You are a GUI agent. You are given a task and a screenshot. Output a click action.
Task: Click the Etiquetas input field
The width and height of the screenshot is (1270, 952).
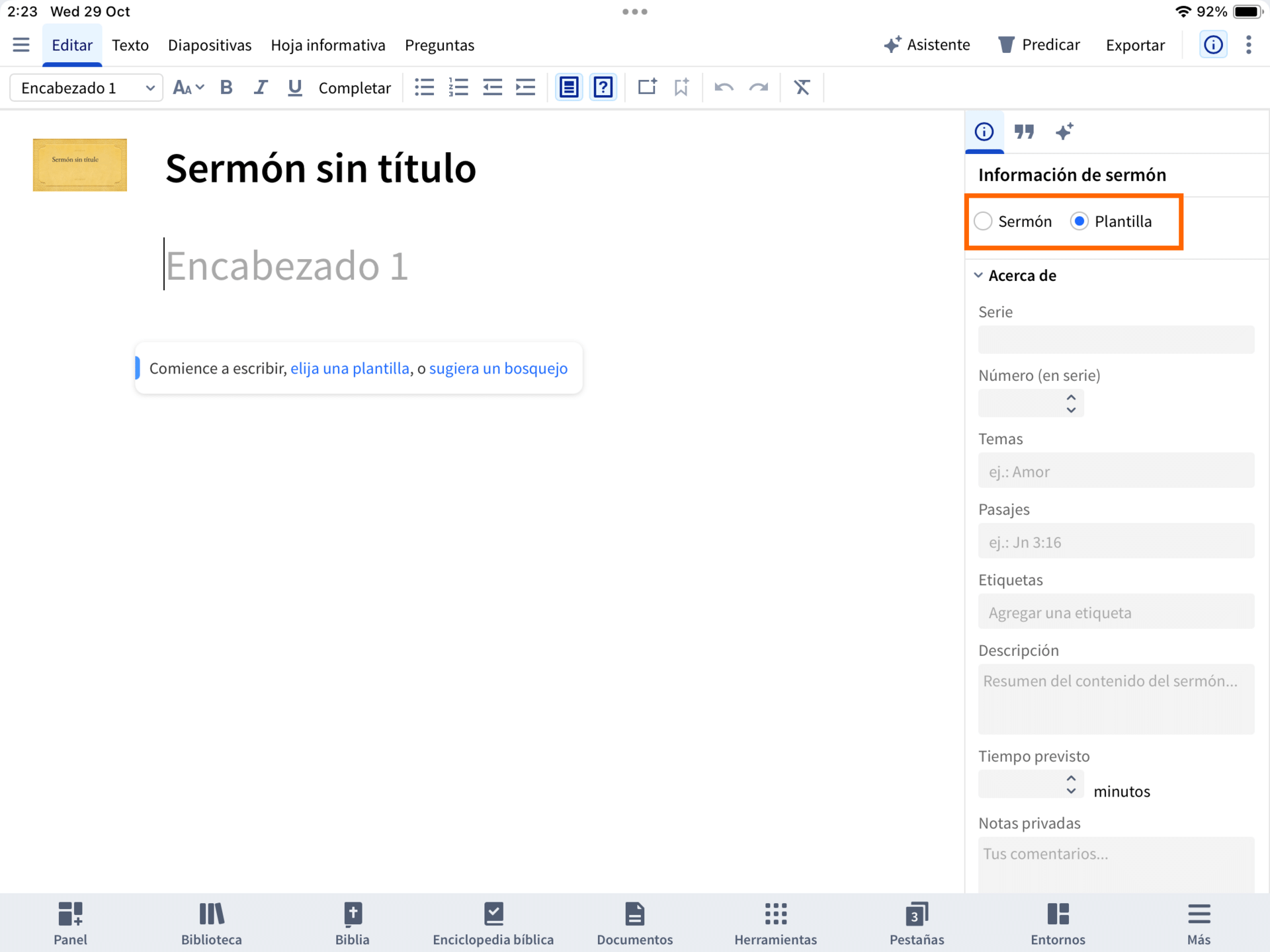click(1116, 612)
